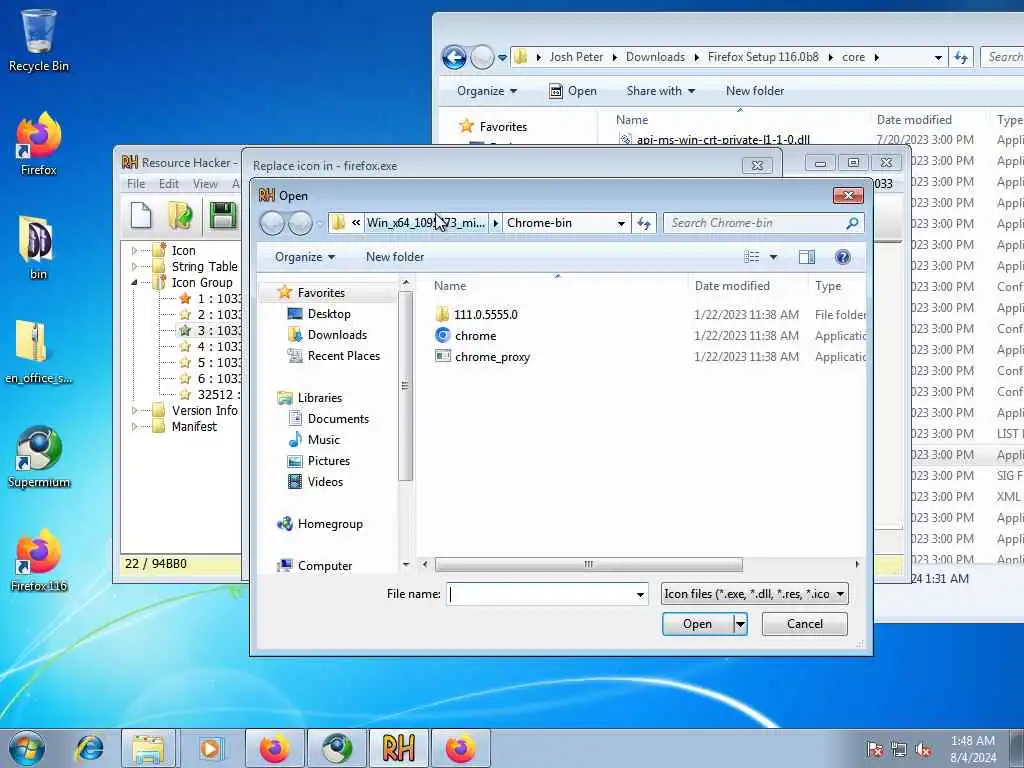Click the help icon in Open dialog
The height and width of the screenshot is (768, 1024).
click(842, 257)
